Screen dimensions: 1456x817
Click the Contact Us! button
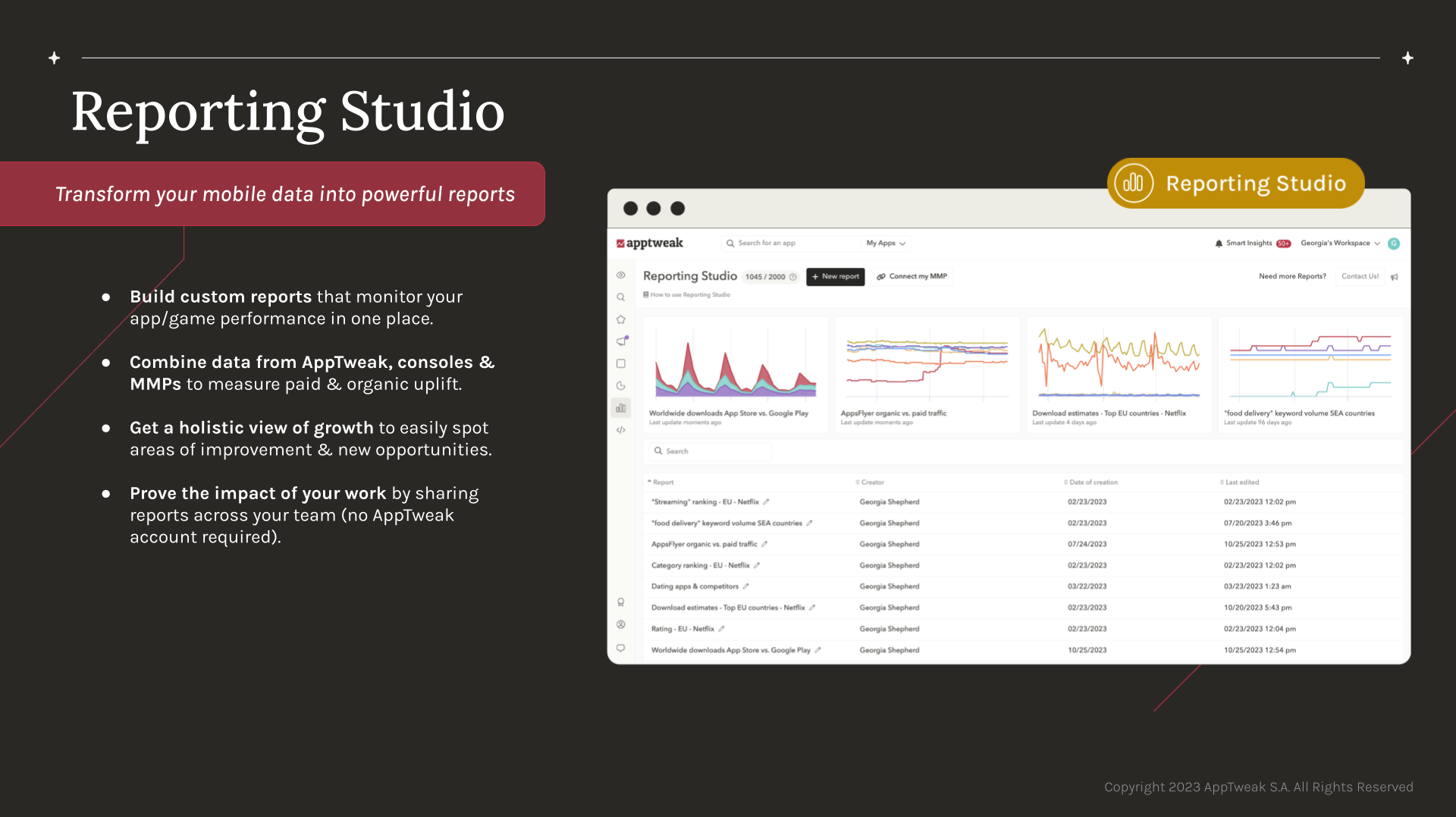(x=1360, y=277)
